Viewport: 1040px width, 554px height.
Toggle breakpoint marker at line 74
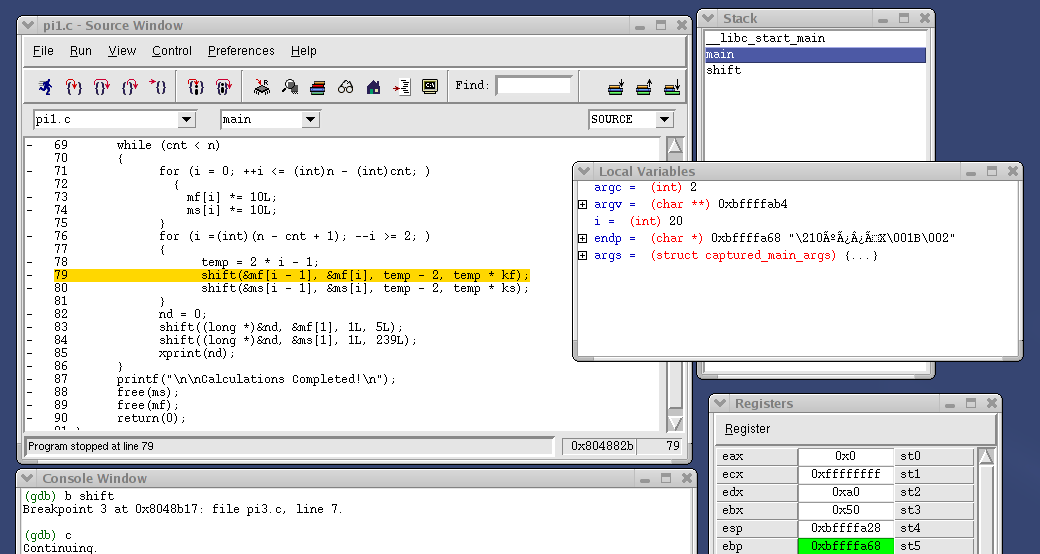[x=30, y=210]
